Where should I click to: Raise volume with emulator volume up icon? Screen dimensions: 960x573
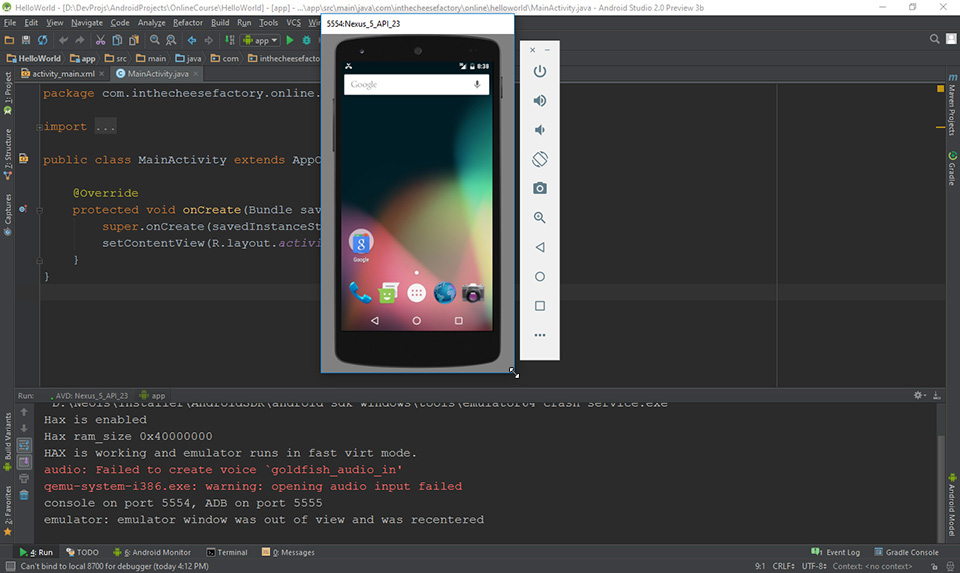(539, 100)
